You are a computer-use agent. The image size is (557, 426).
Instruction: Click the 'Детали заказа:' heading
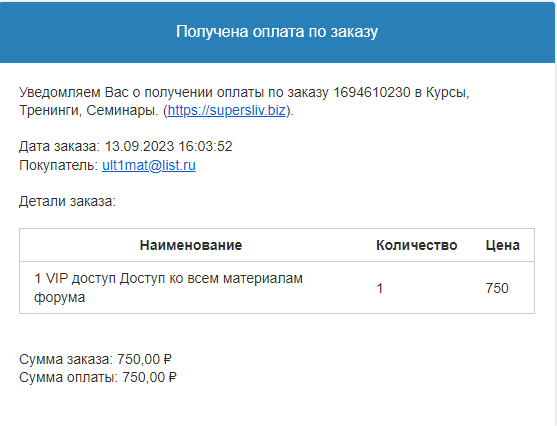(67, 201)
